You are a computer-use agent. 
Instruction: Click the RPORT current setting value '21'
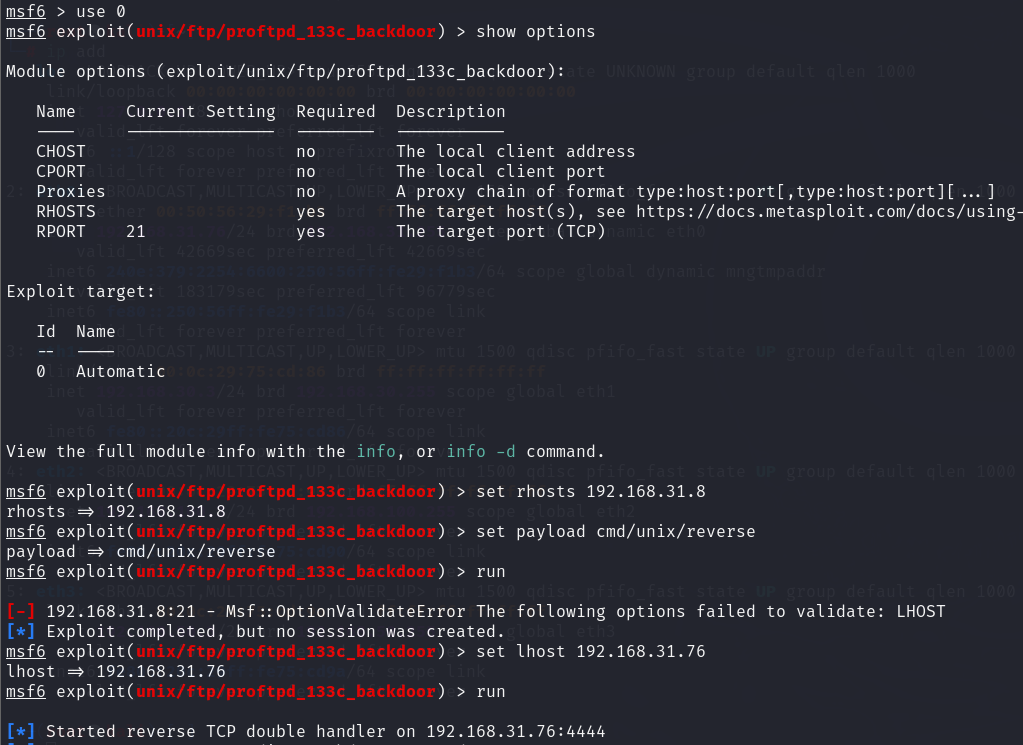[x=136, y=232]
